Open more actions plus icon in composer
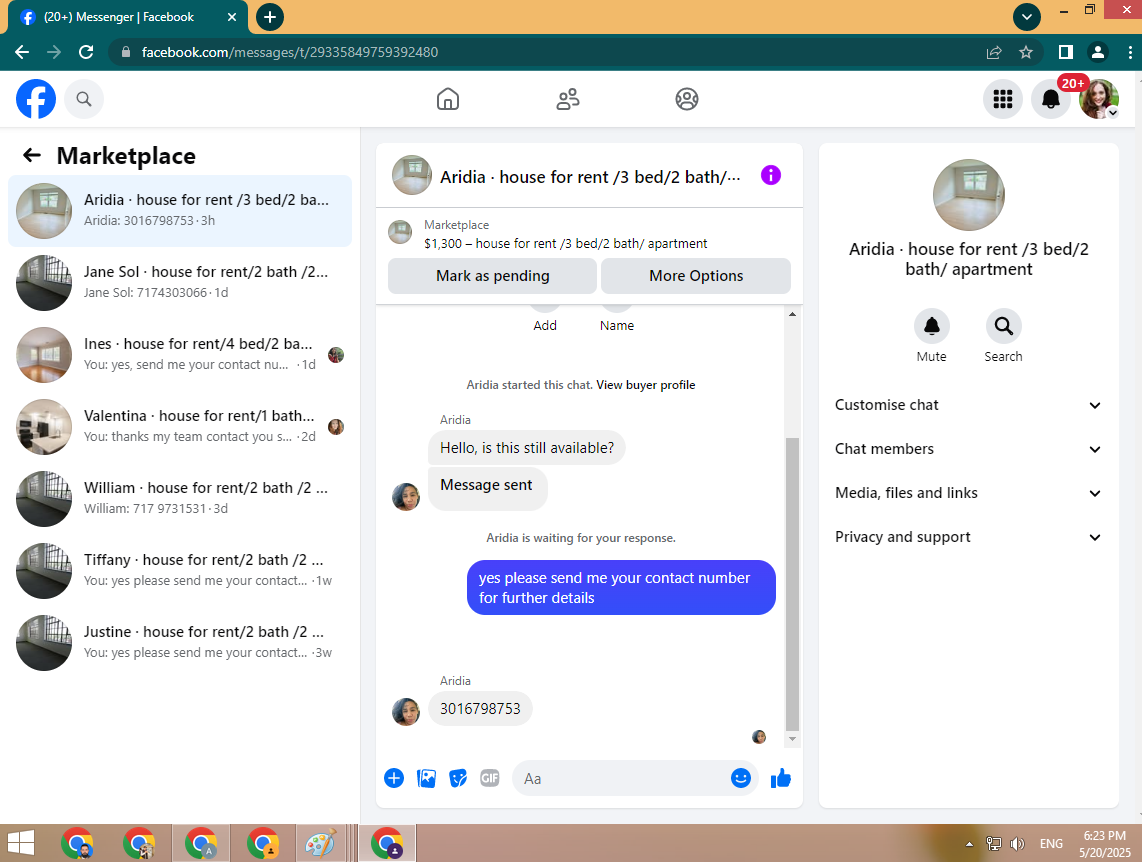This screenshot has height=862, width=1142. point(394,778)
